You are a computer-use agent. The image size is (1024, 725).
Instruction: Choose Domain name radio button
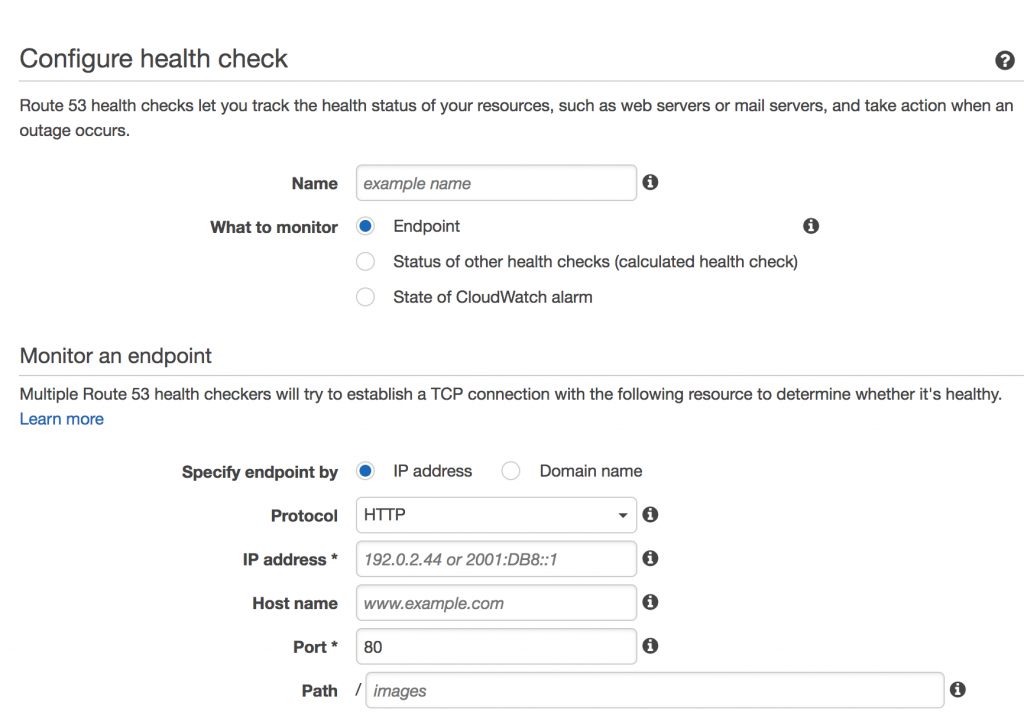coord(511,471)
